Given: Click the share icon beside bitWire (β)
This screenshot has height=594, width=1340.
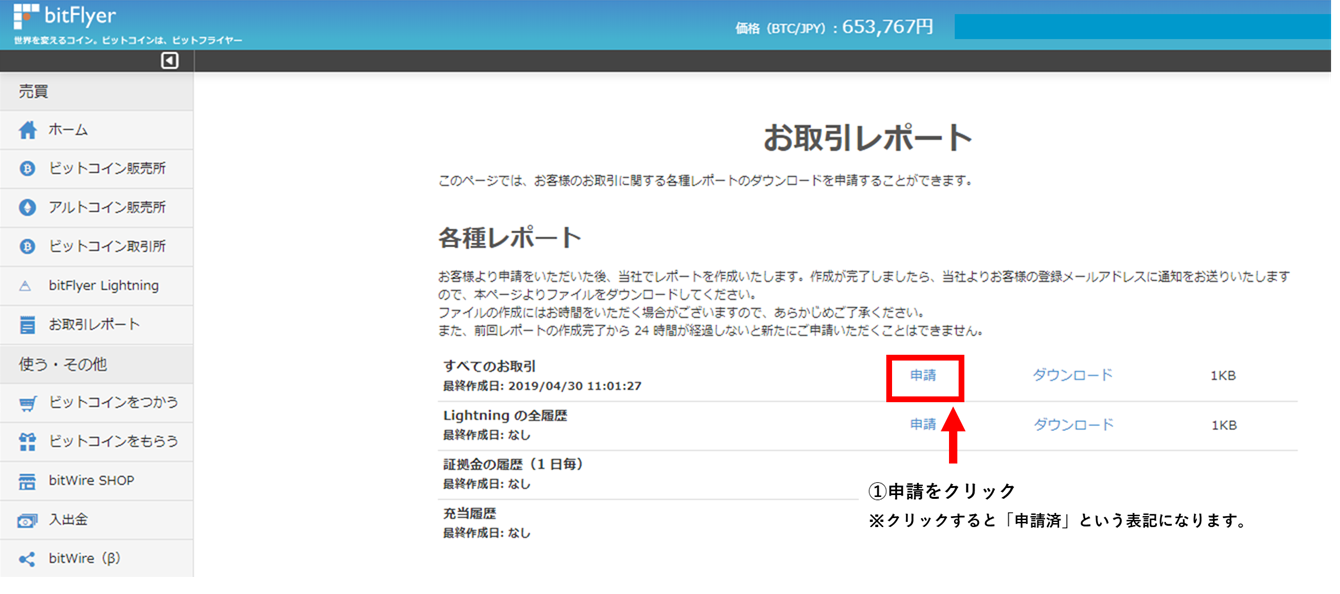Looking at the screenshot, I should 28,559.
